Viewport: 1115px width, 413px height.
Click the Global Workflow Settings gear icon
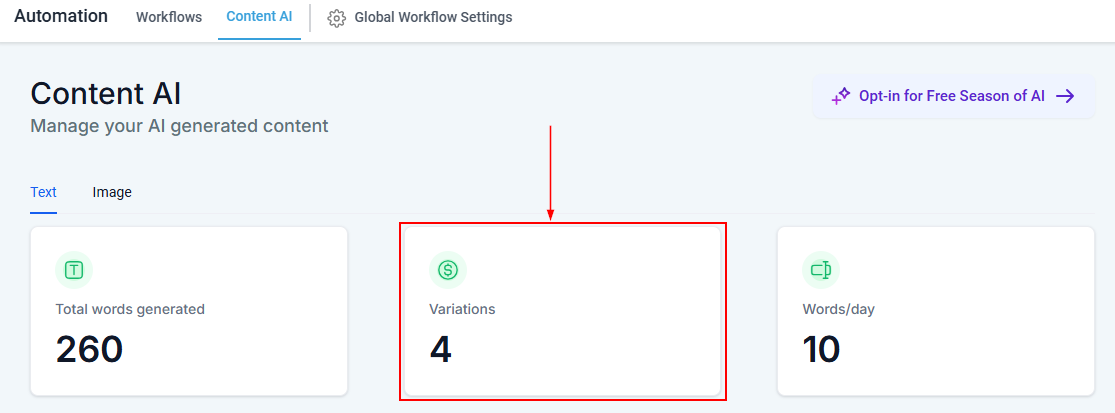(x=337, y=18)
